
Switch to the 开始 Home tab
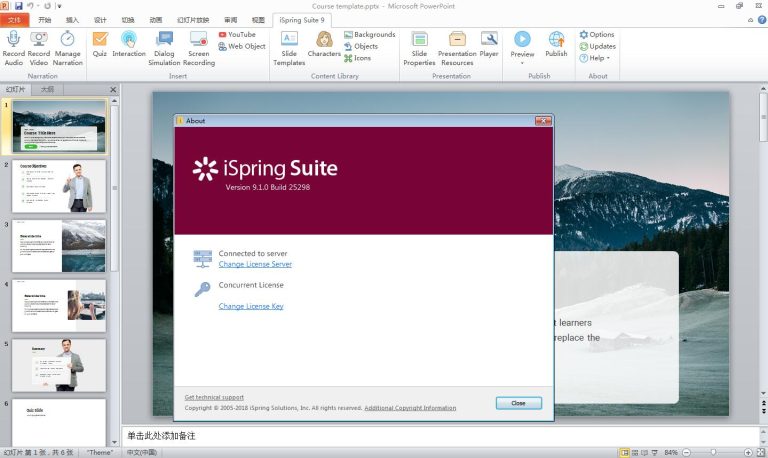click(x=45, y=20)
